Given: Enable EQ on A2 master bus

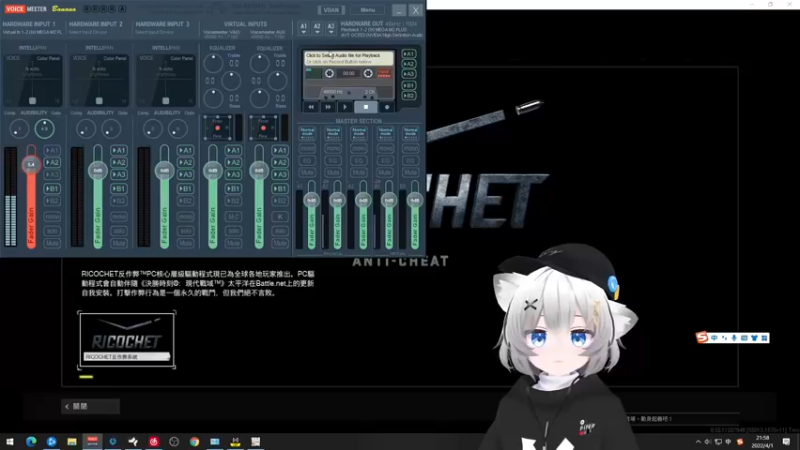Looking at the screenshot, I should click(333, 160).
